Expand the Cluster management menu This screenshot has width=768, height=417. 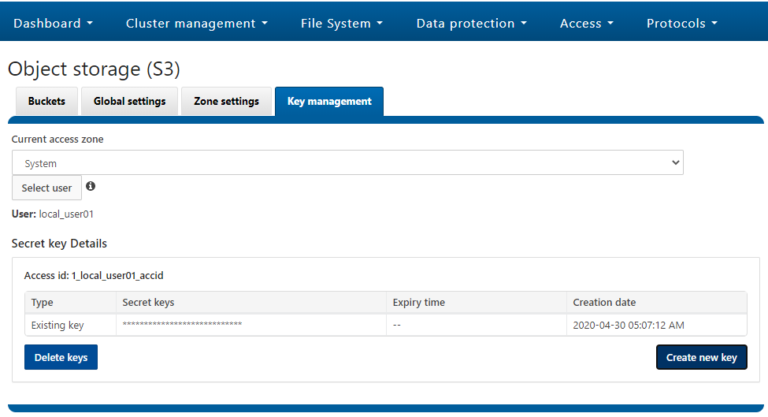point(196,23)
